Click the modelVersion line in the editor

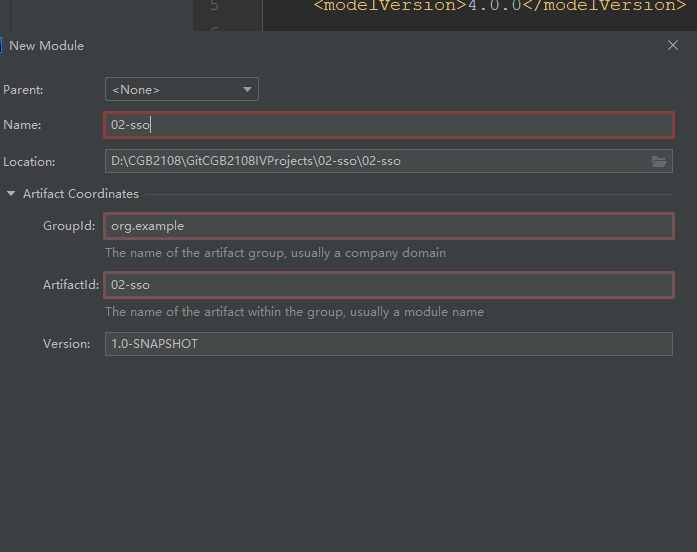(x=500, y=6)
